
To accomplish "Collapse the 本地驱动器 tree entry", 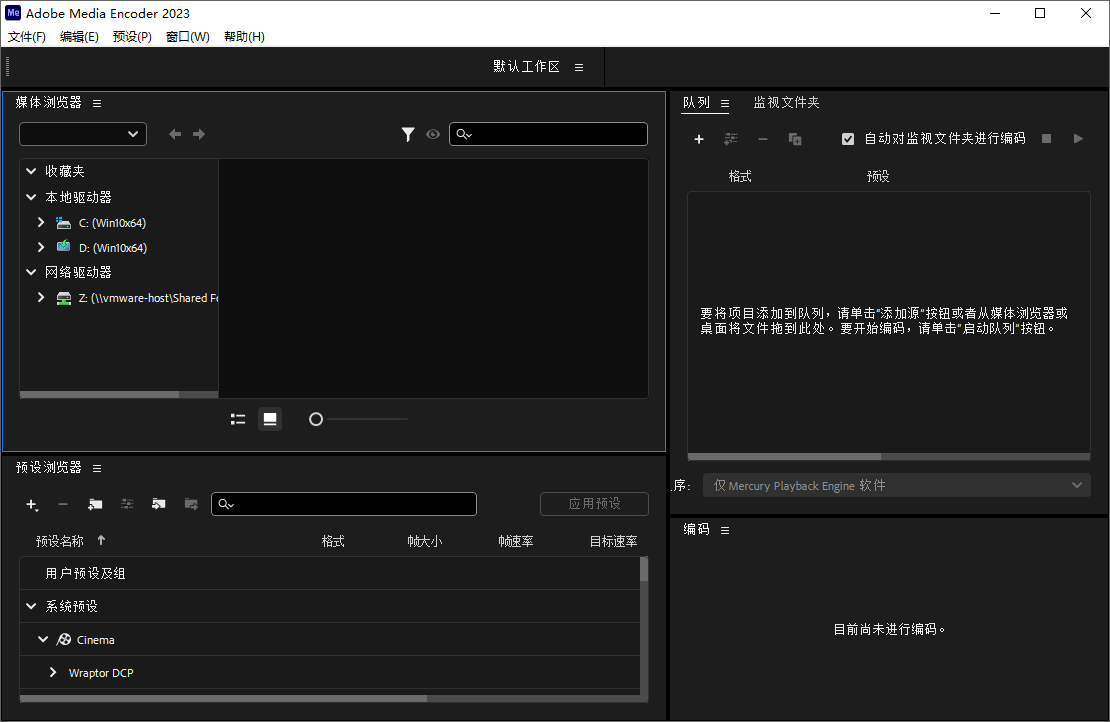I will pos(30,196).
